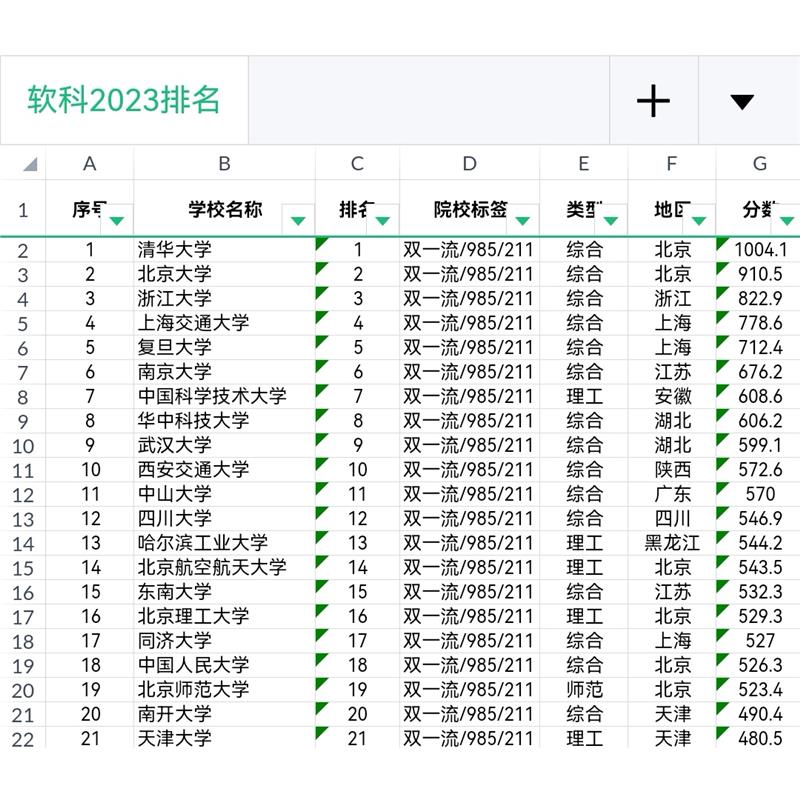800x800 pixels.
Task: Click the 北京大学 cell
Action: point(224,274)
